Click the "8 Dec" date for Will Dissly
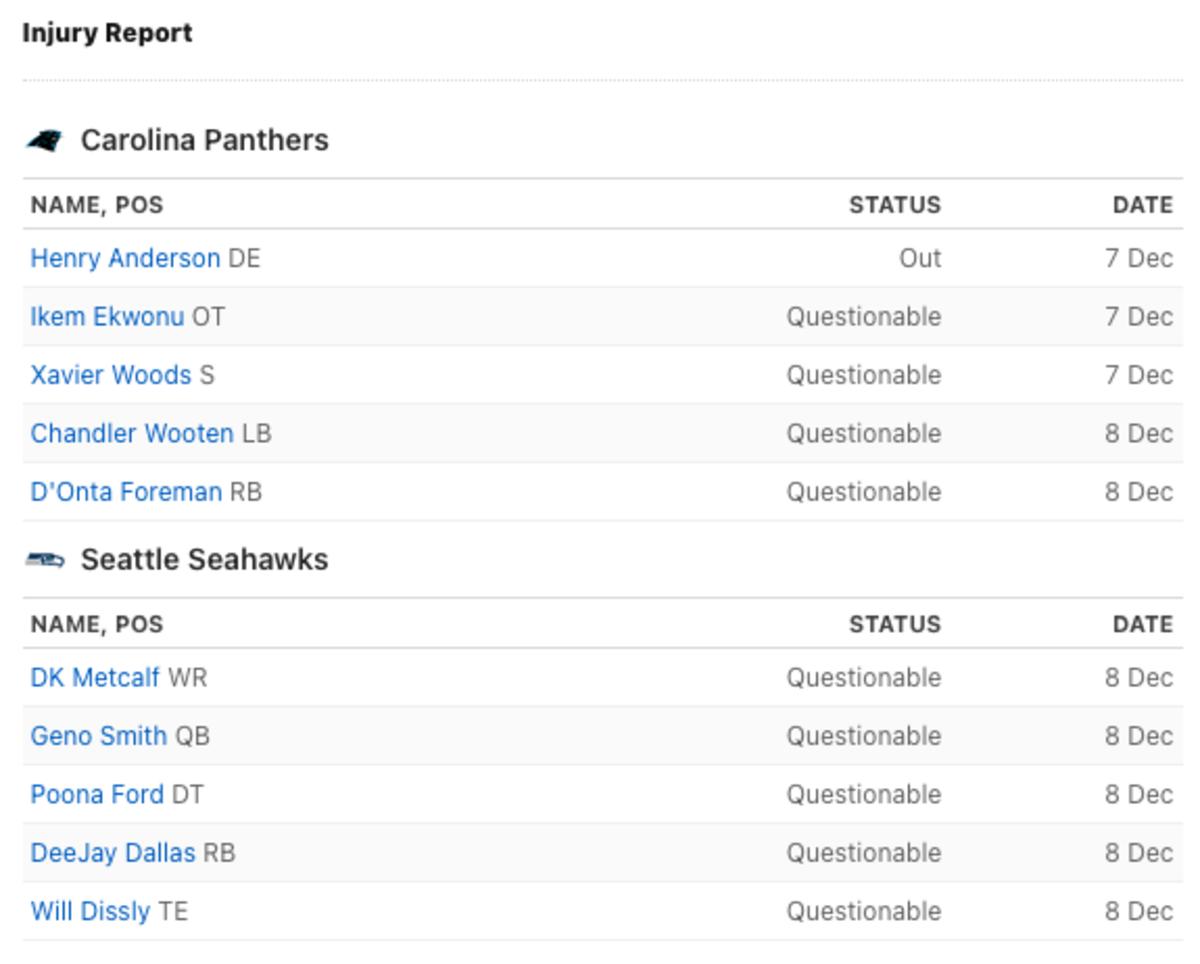1200x964 pixels. click(1138, 912)
